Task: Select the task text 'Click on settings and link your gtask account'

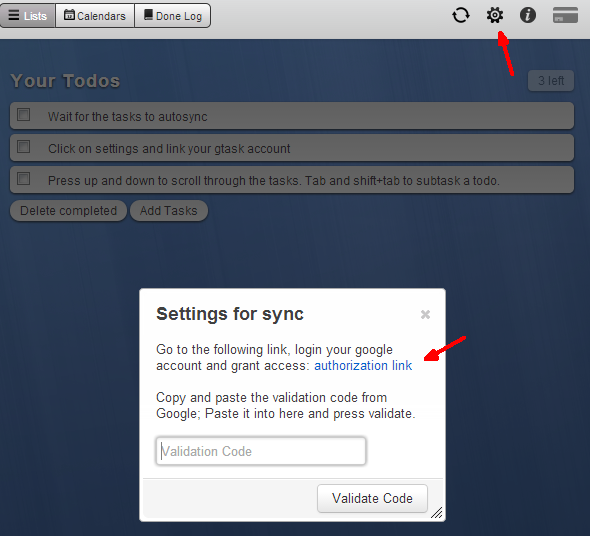Action: click(169, 149)
